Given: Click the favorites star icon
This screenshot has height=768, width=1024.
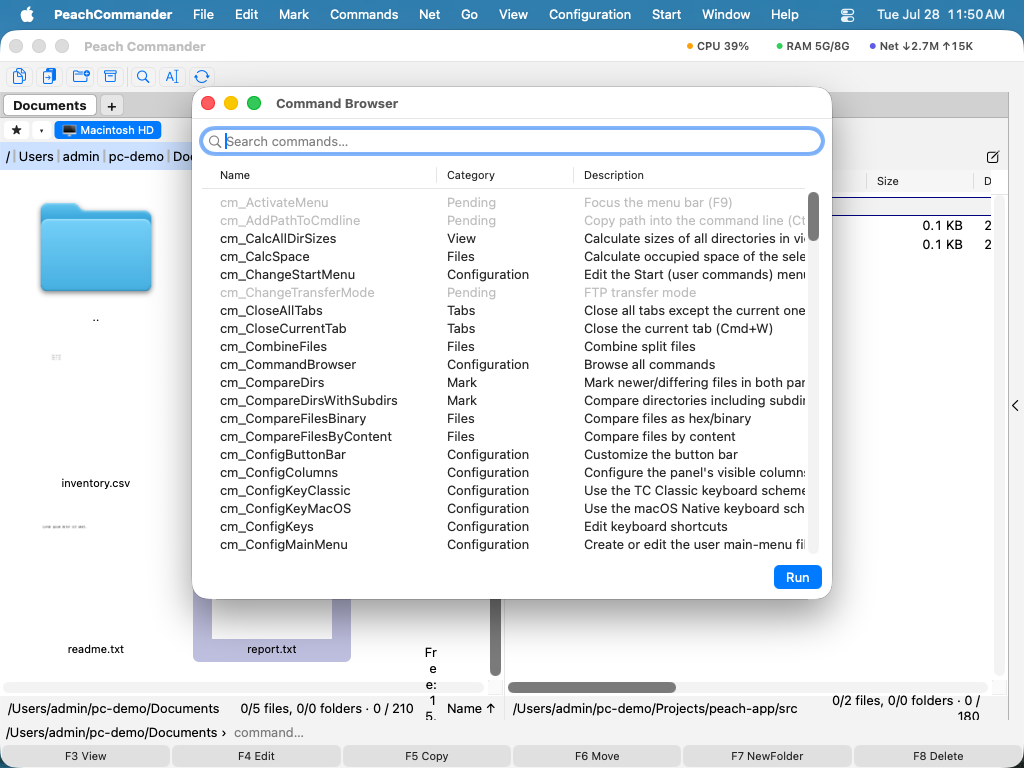Looking at the screenshot, I should 17,130.
